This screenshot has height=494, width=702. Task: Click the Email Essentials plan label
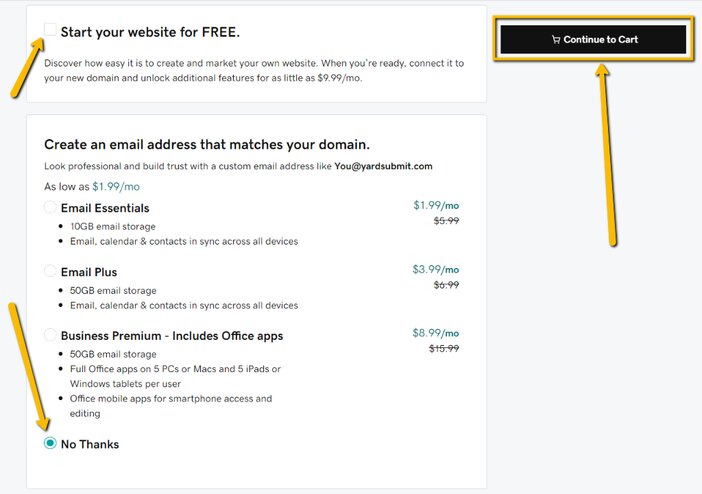tap(105, 208)
